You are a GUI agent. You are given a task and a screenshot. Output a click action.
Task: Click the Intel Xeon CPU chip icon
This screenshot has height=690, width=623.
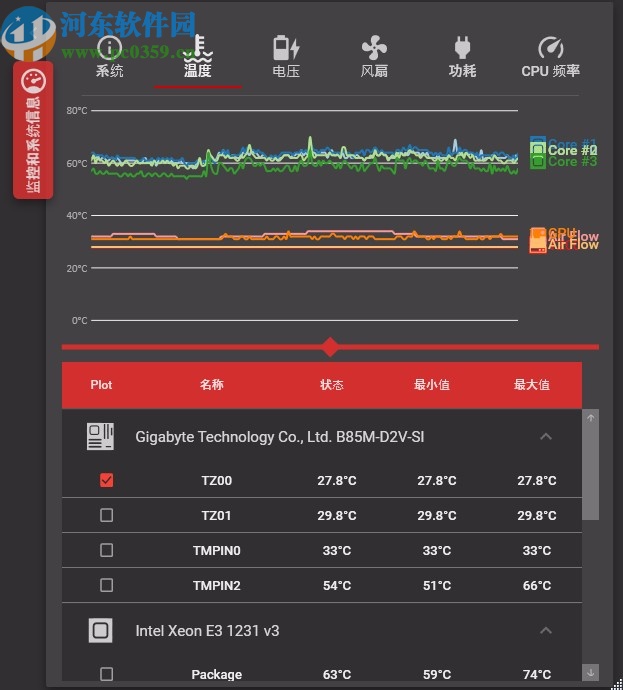100,631
